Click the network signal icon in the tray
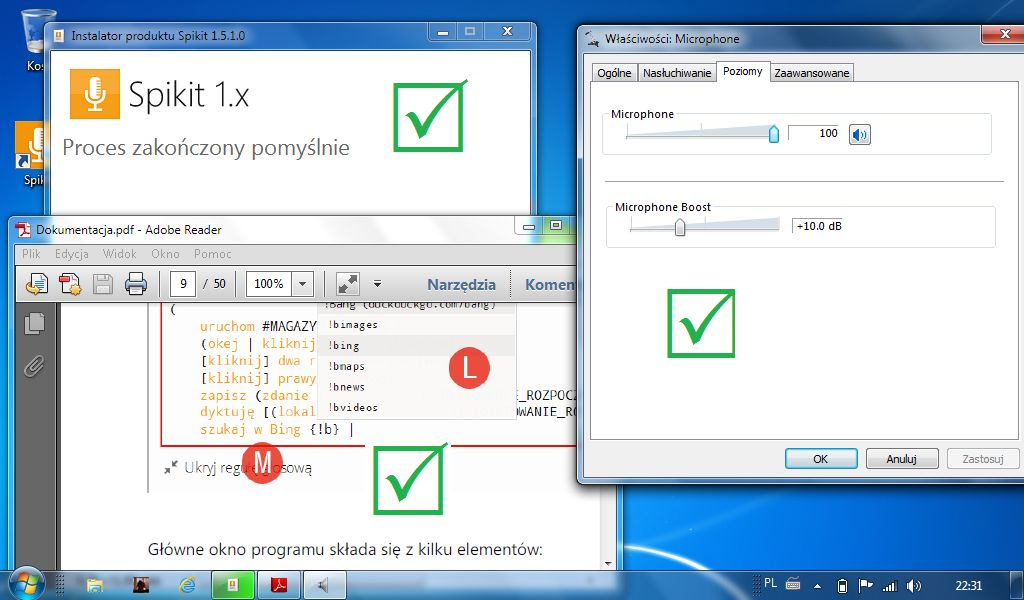Image resolution: width=1024 pixels, height=600 pixels. 889,586
